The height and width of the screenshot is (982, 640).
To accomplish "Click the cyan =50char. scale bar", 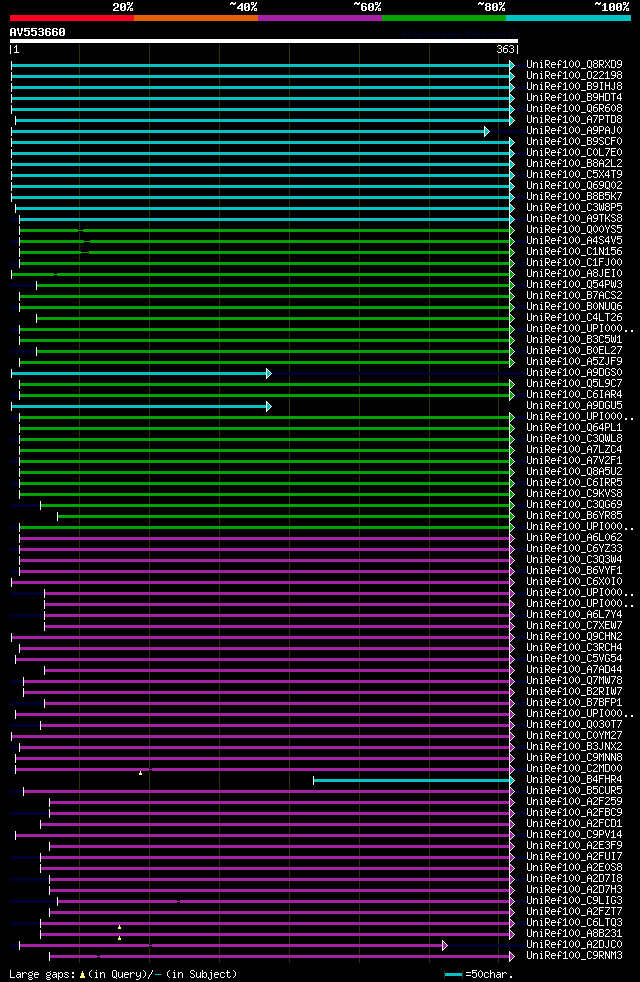I will (453, 975).
